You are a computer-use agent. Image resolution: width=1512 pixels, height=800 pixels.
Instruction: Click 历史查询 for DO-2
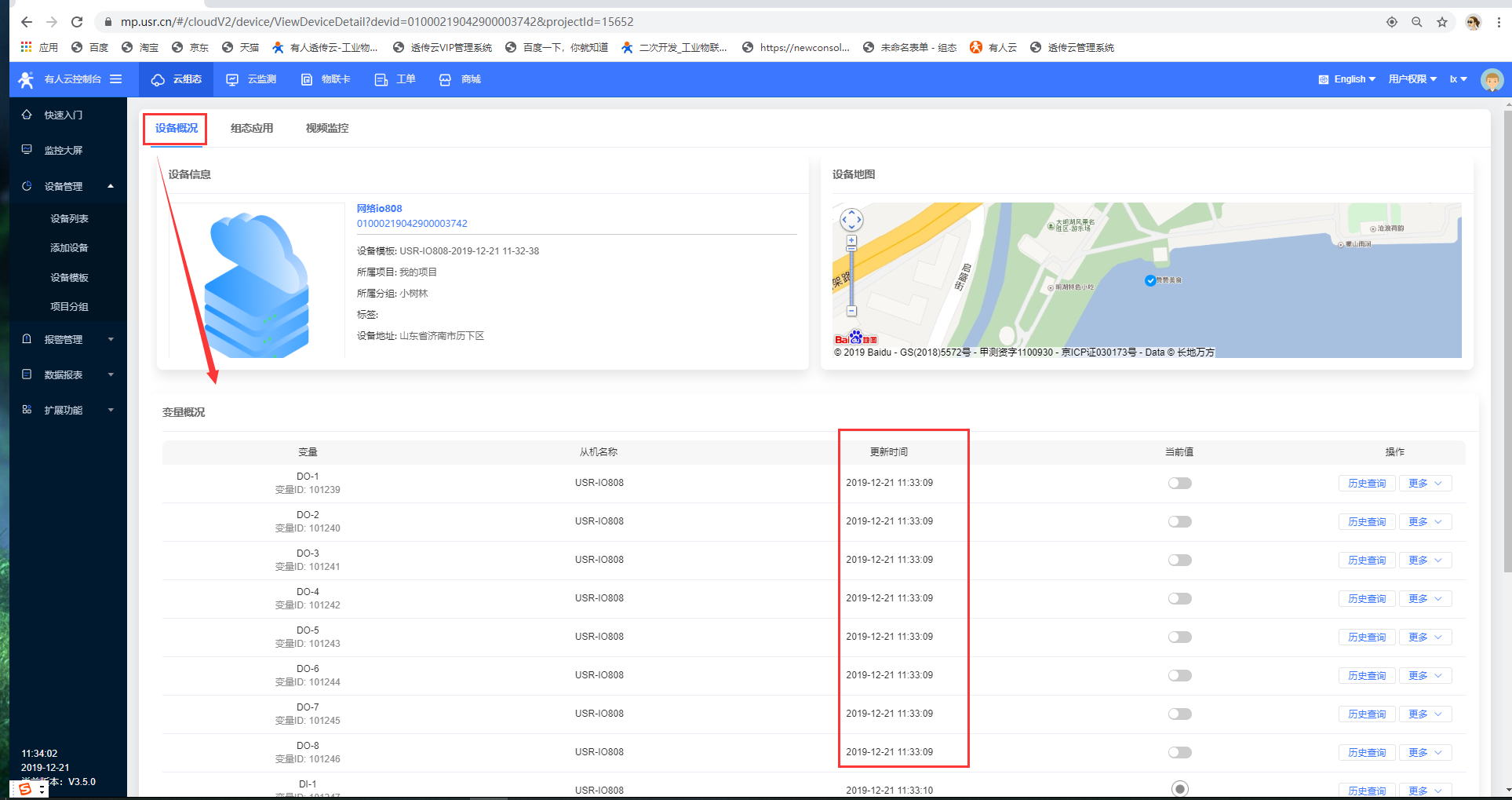tap(1367, 522)
